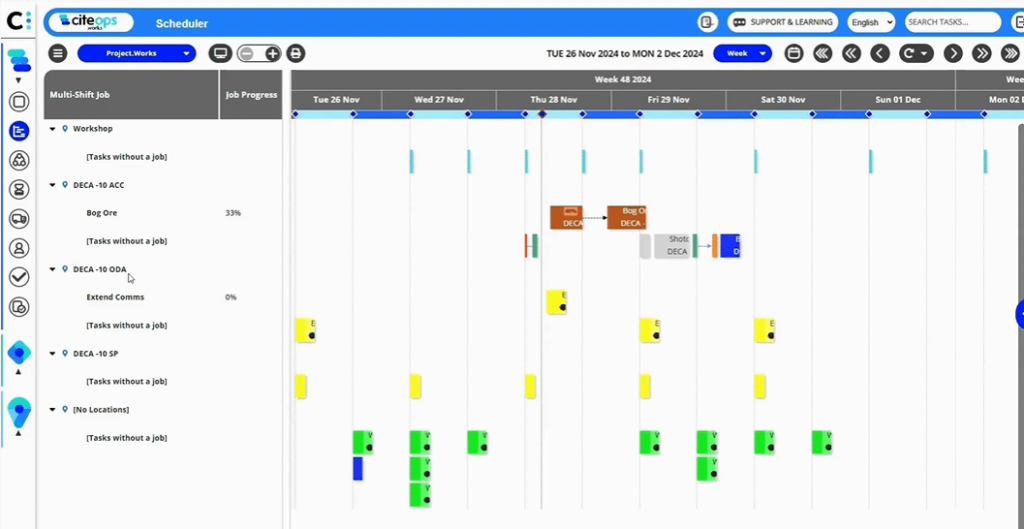Click the zoom-in plus button

pos(272,54)
